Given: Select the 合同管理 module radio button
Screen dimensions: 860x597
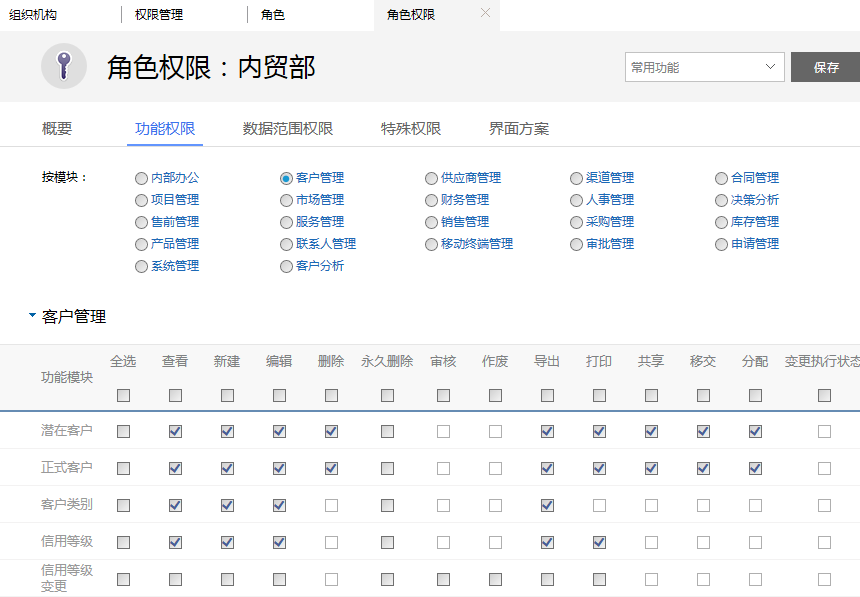Looking at the screenshot, I should 721,178.
